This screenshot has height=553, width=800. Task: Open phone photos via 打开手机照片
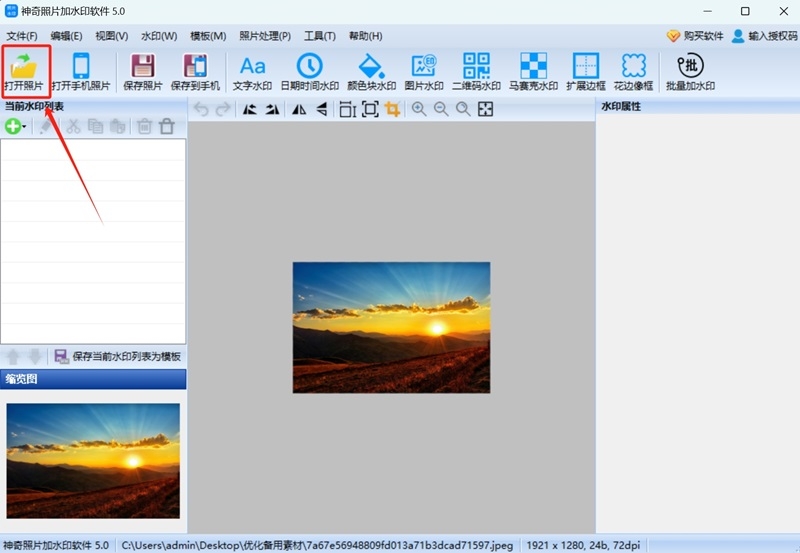coord(81,71)
